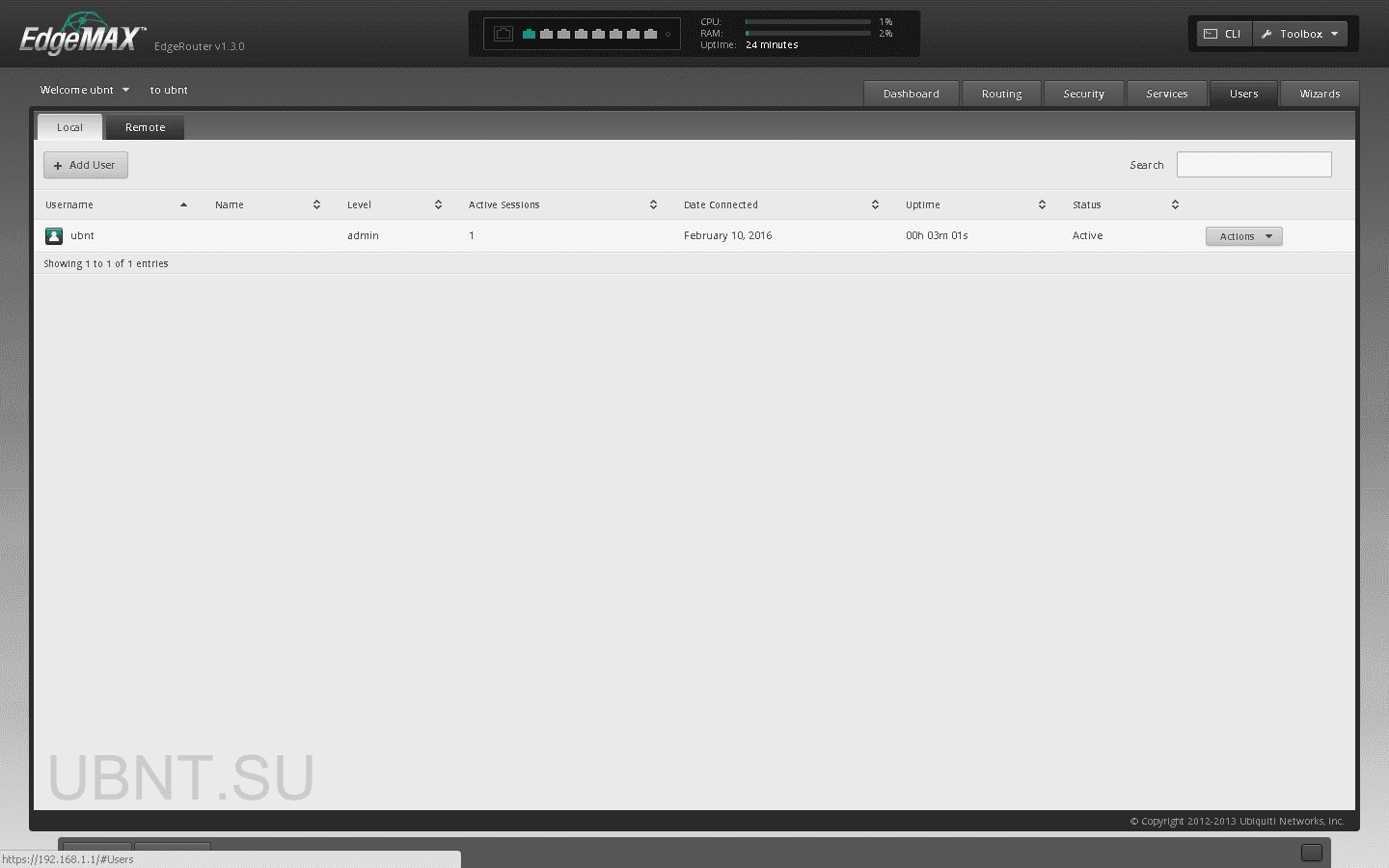Switch to the Remote users tab
This screenshot has height=868, width=1389.
pyautogui.click(x=145, y=126)
